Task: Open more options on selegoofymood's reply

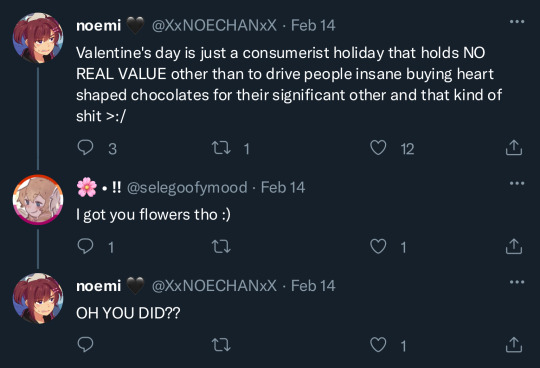Action: click(x=517, y=183)
